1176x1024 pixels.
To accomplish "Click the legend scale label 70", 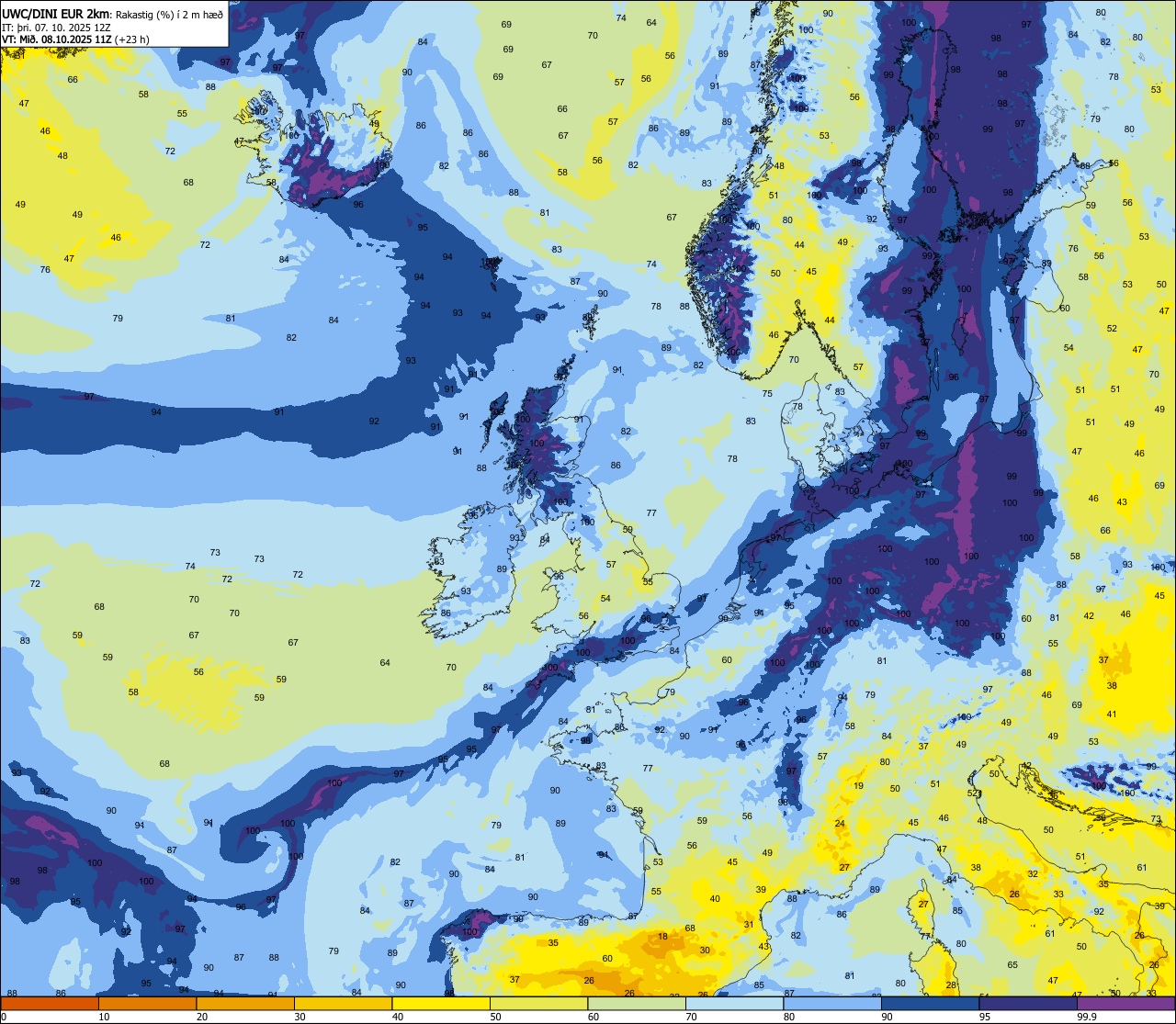I will click(691, 1017).
